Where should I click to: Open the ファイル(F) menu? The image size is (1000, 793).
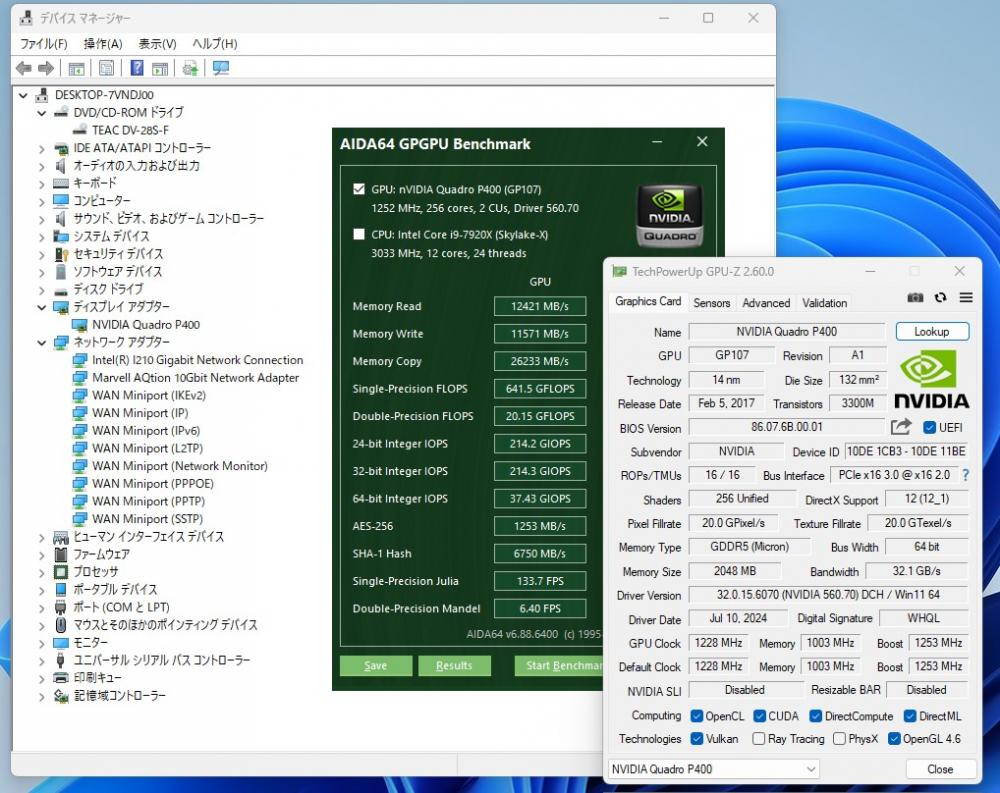point(43,43)
